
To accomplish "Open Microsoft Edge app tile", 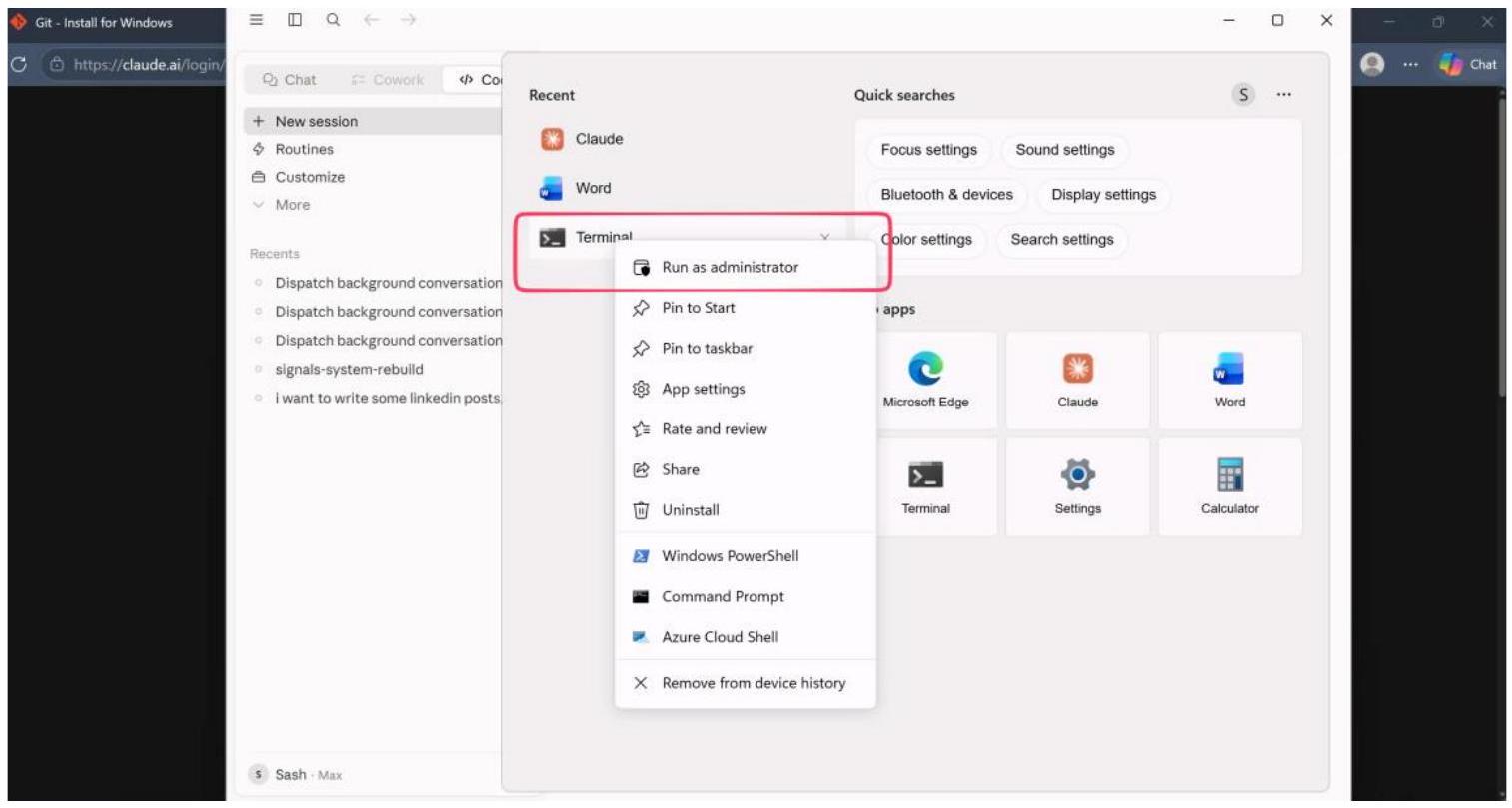I will (925, 380).
